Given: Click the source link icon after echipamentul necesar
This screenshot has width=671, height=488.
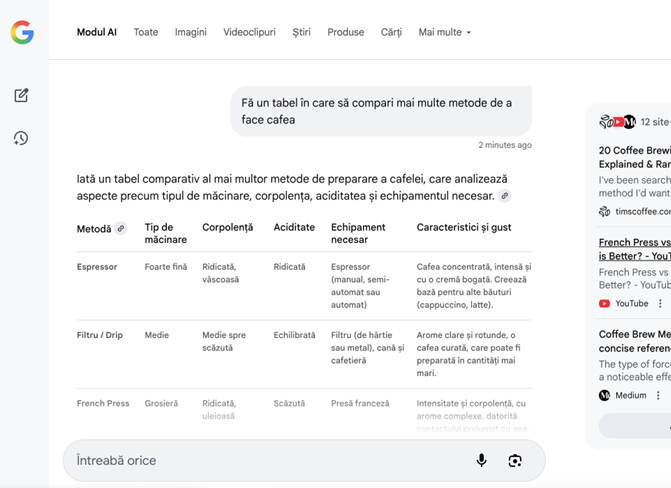Looking at the screenshot, I should [505, 196].
